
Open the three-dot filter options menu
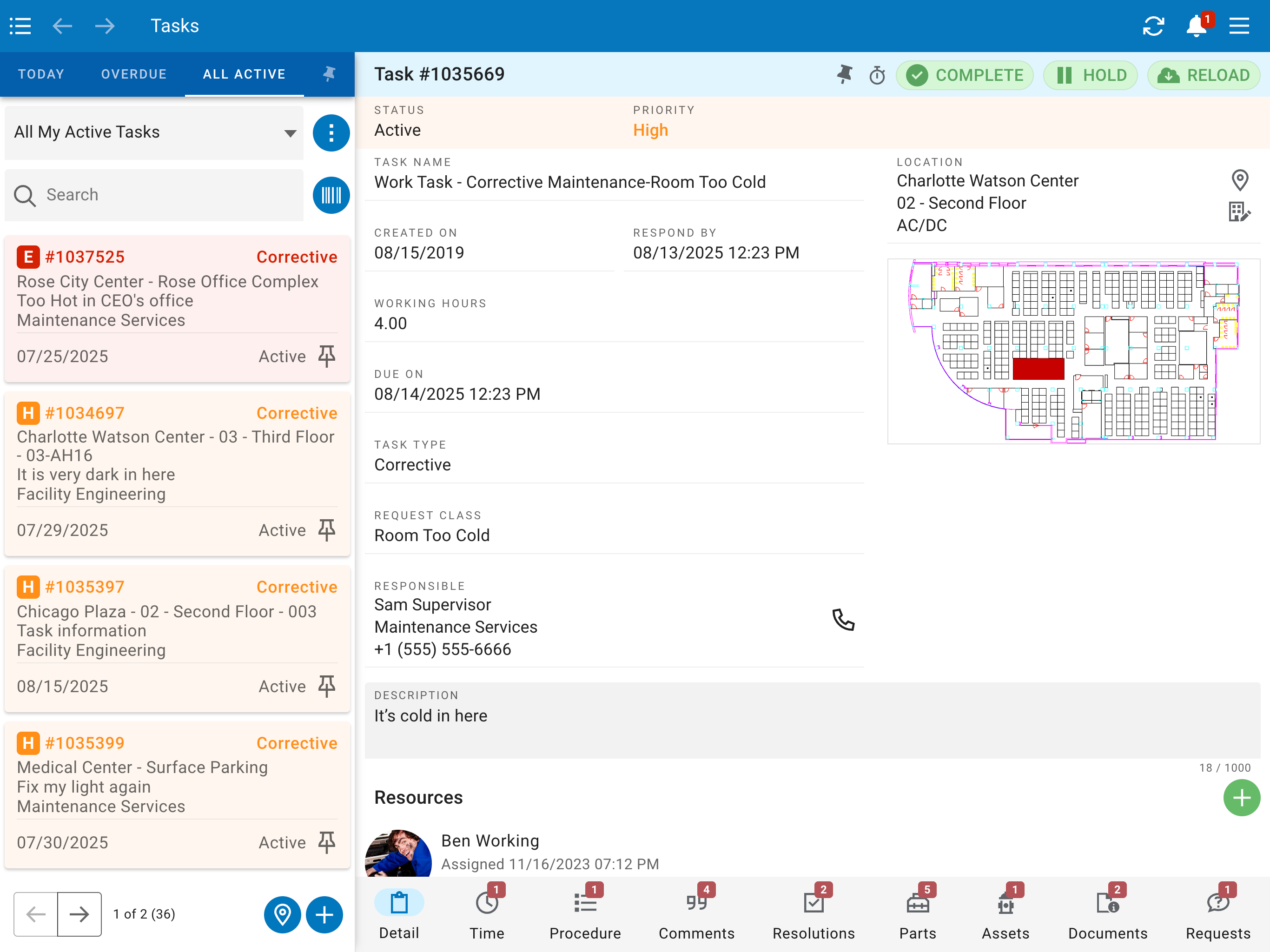(331, 132)
